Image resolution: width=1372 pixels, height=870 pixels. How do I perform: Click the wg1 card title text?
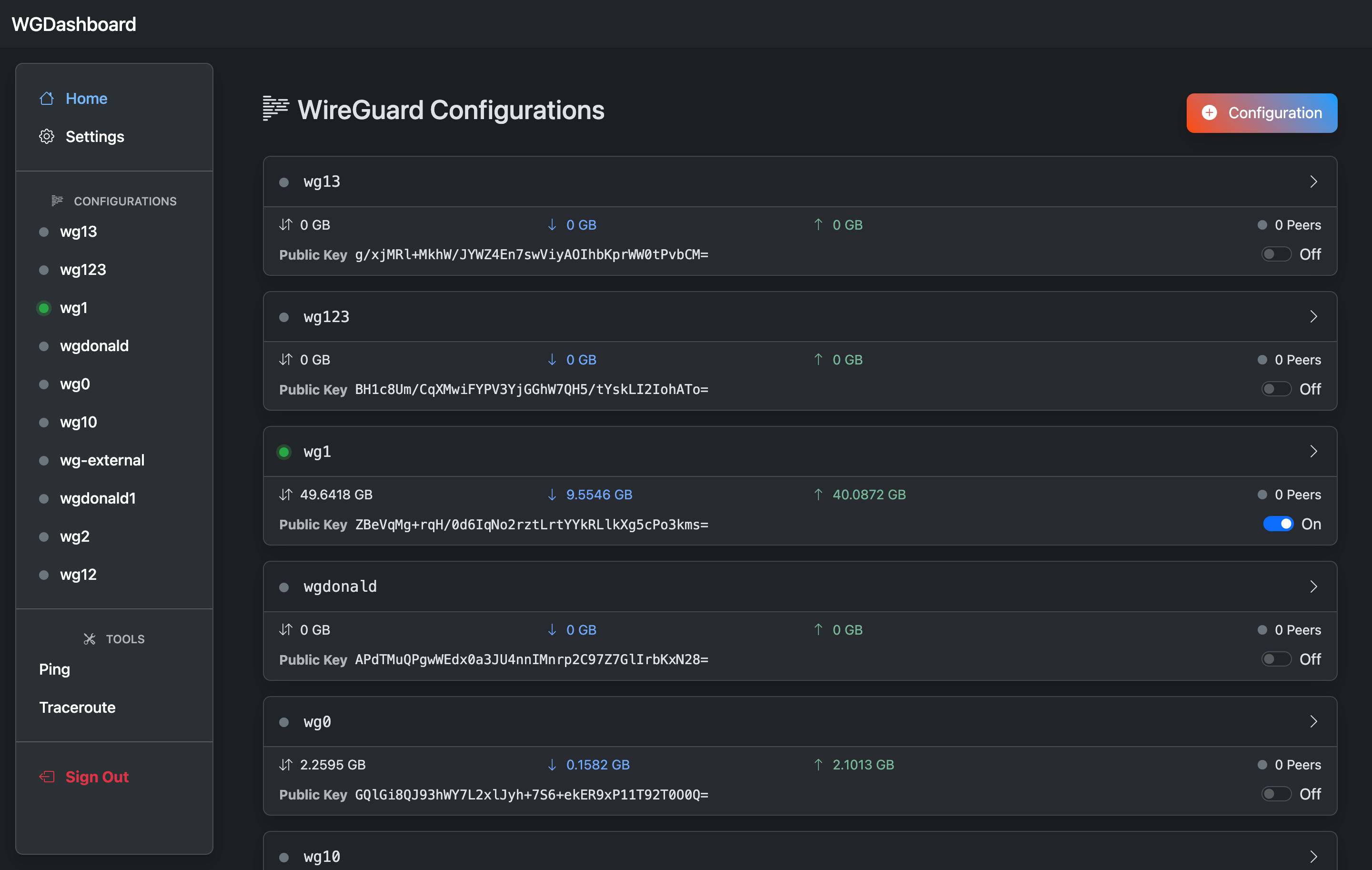pyautogui.click(x=317, y=452)
